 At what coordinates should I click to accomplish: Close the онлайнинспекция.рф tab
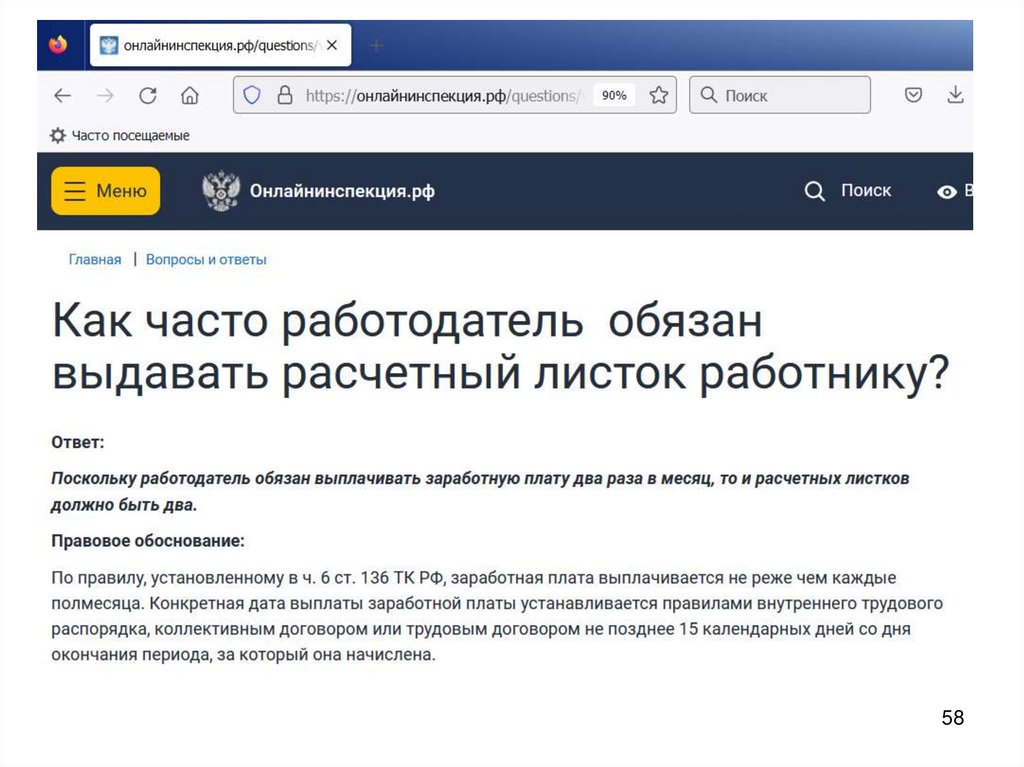pos(332,45)
